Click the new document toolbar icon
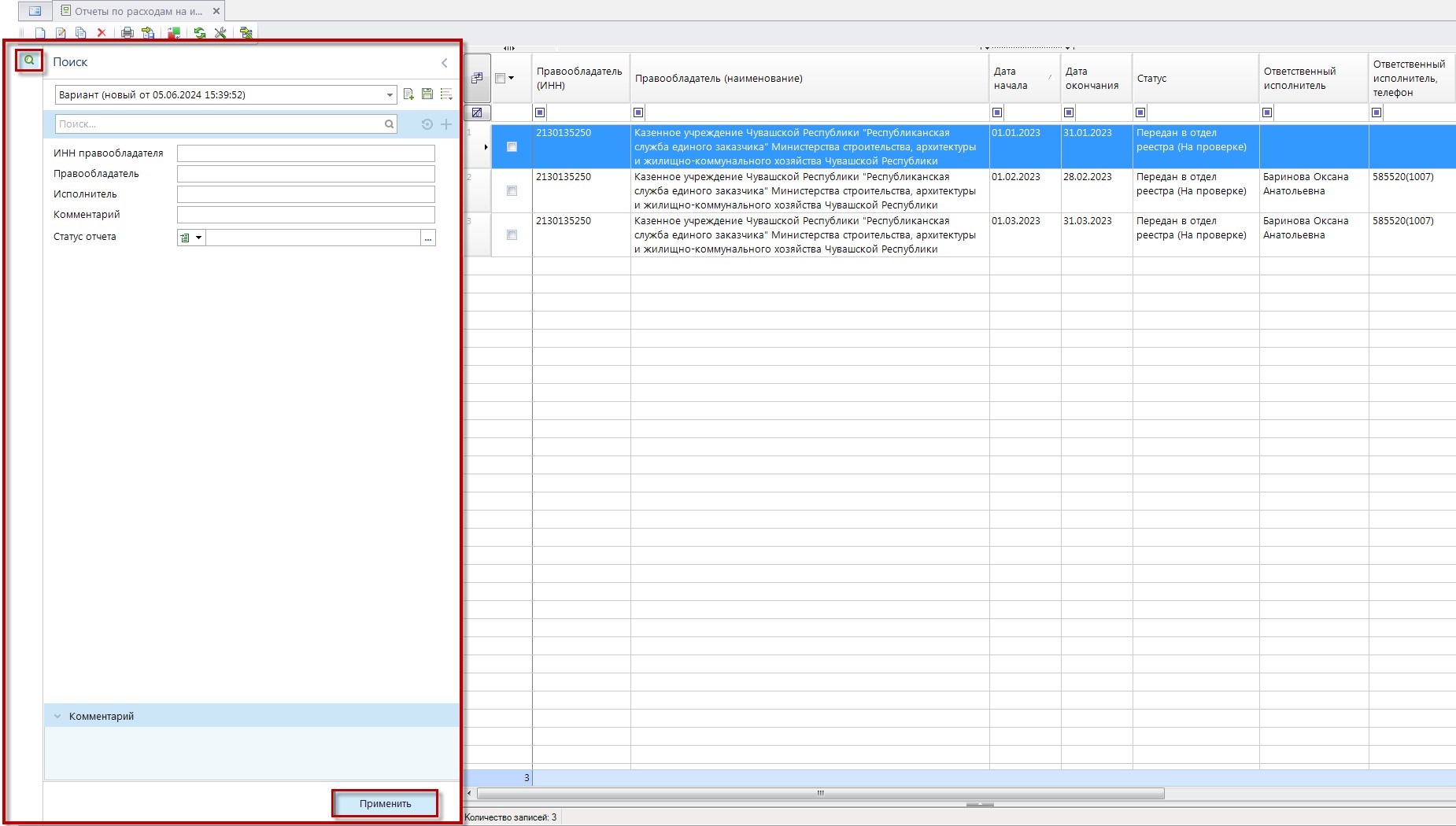This screenshot has height=826, width=1456. tap(40, 33)
